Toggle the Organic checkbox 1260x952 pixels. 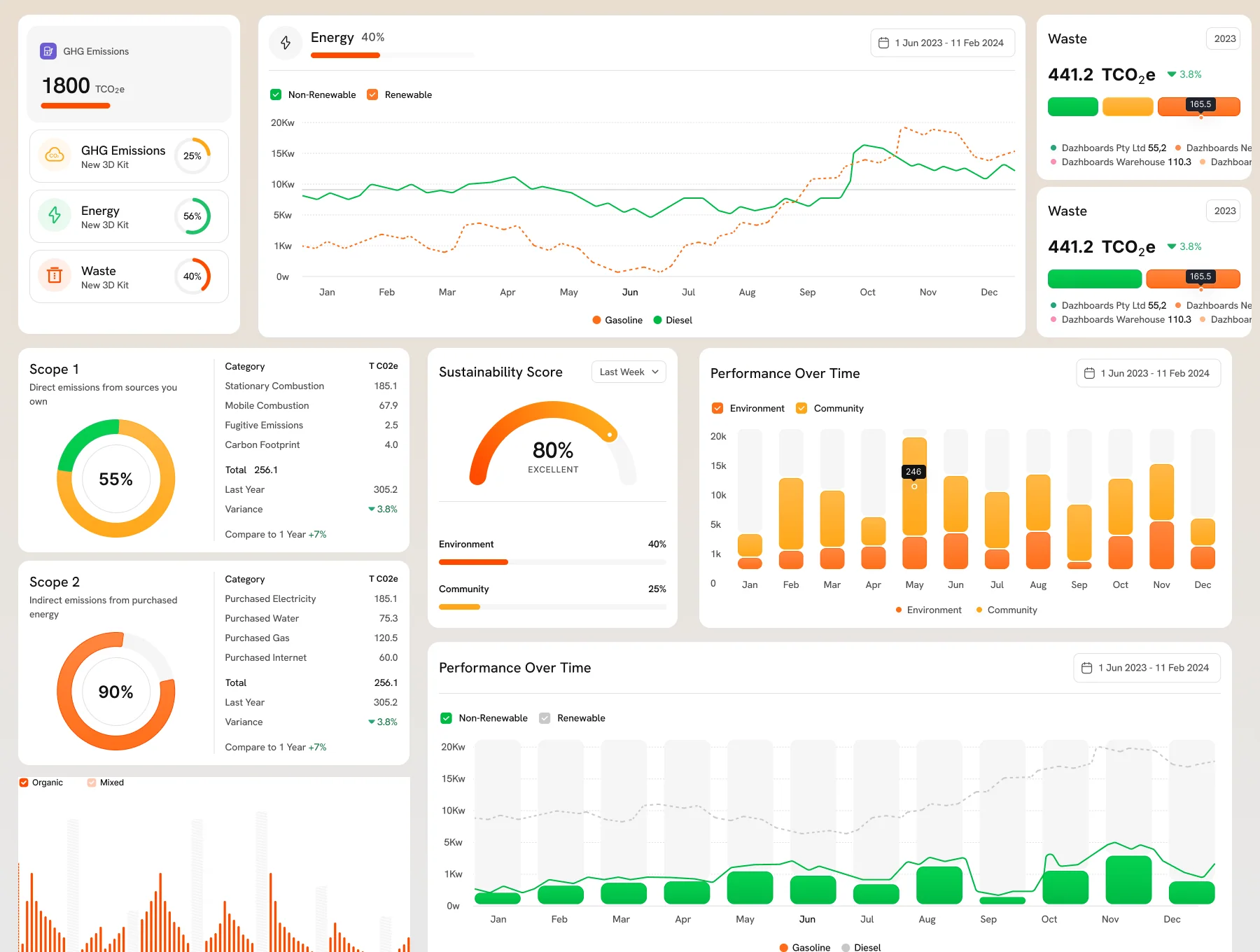[24, 783]
